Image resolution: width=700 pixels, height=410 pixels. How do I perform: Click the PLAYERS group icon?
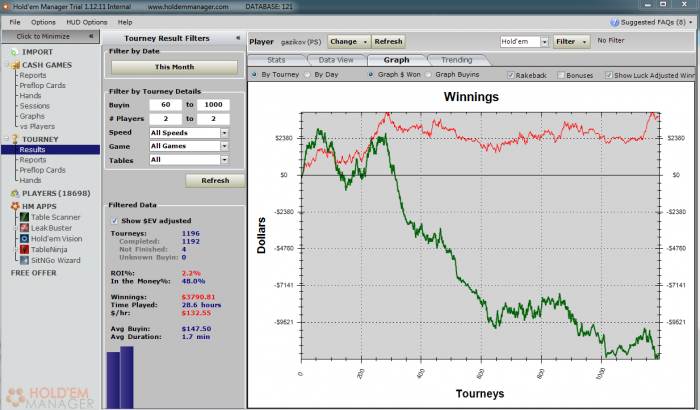(x=15, y=193)
